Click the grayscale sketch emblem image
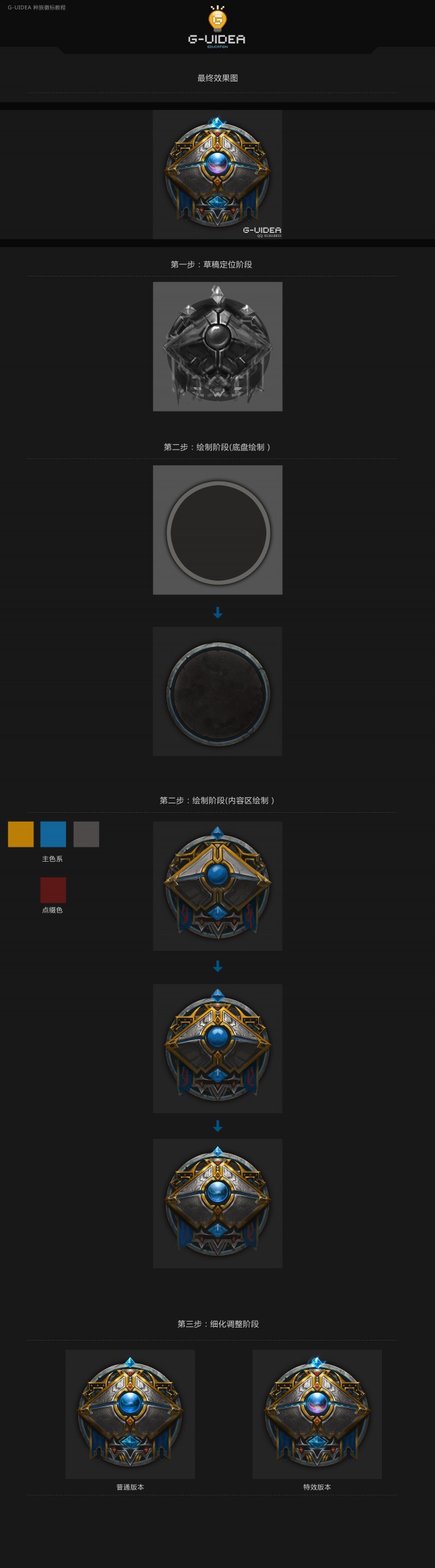The image size is (435, 1568). coord(217,346)
